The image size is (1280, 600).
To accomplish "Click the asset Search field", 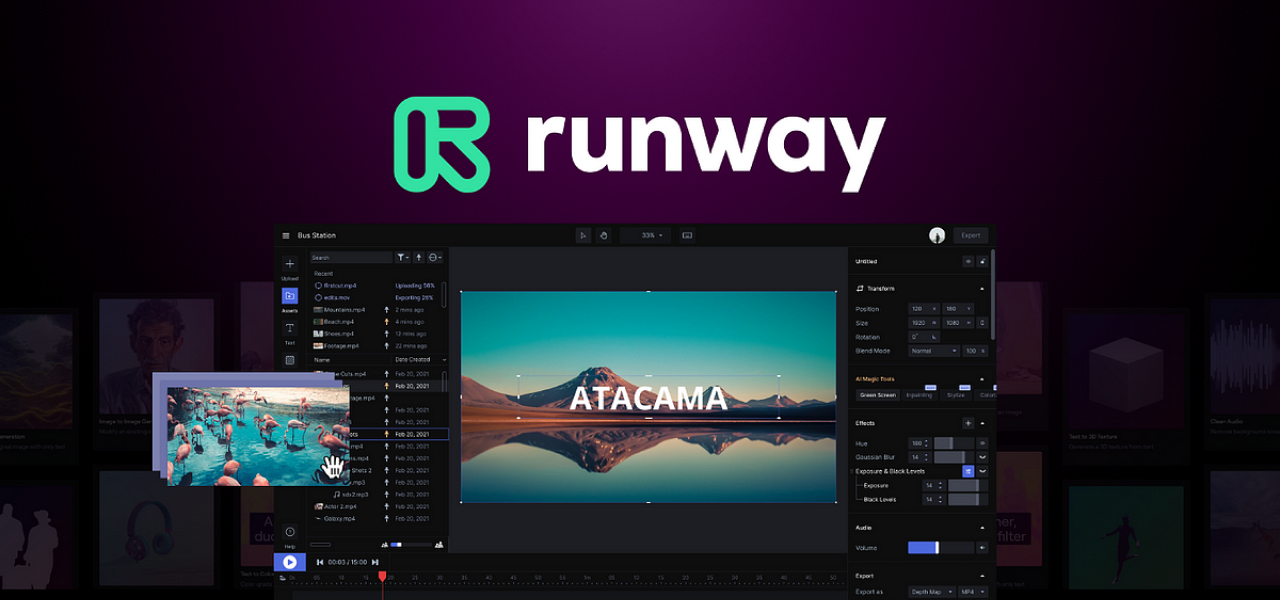I will (350, 258).
